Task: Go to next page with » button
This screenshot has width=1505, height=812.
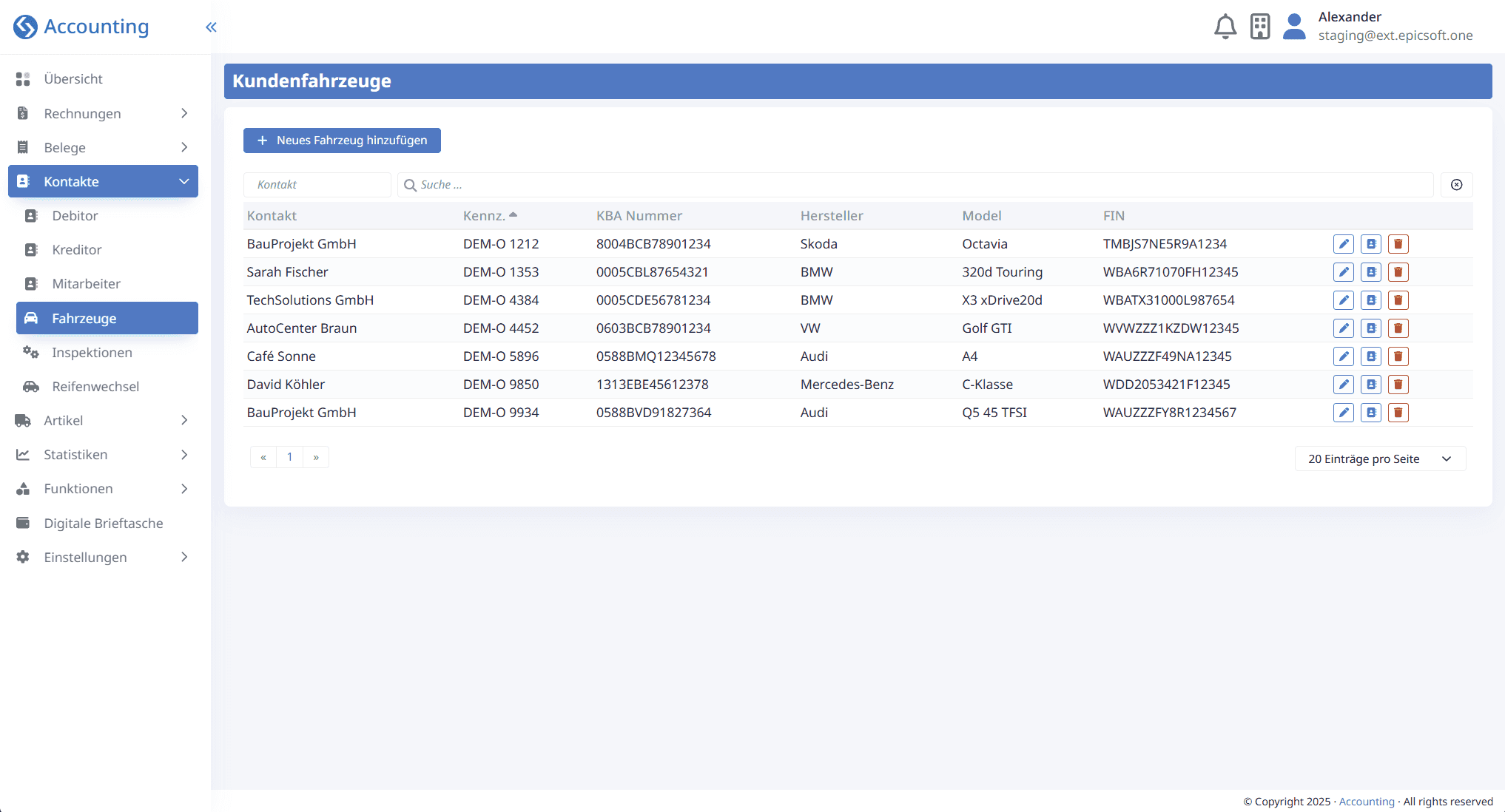Action: click(x=316, y=457)
